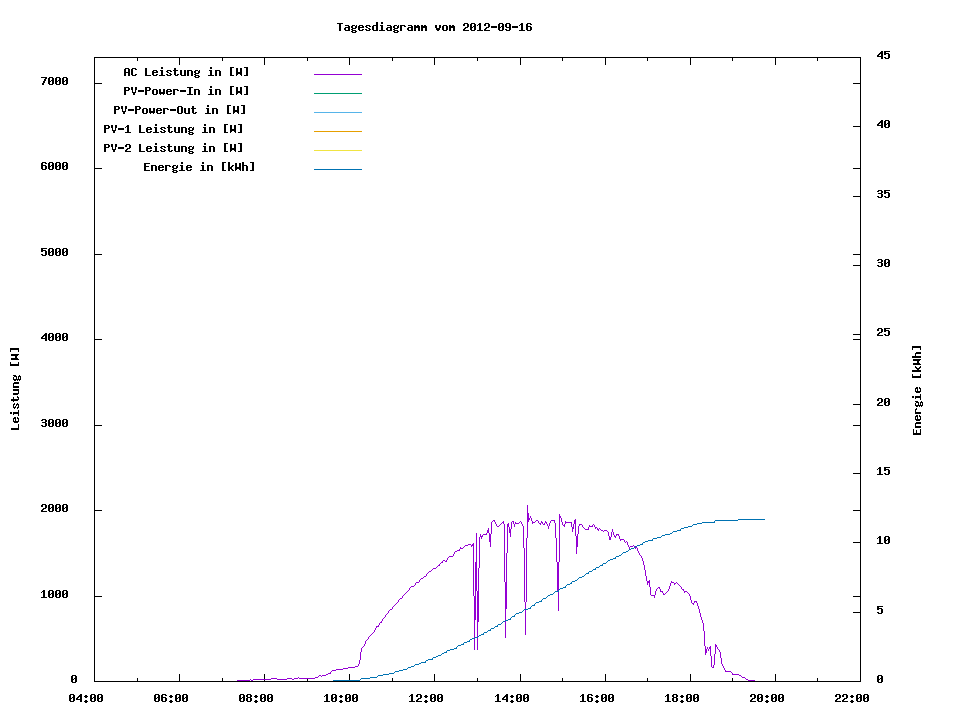
Task: Click the 10 value on the right energy axis
Action: tap(883, 541)
